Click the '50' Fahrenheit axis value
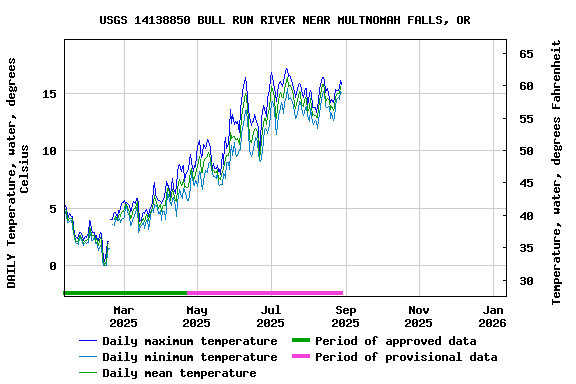The height and width of the screenshot is (384, 576). tap(526, 151)
